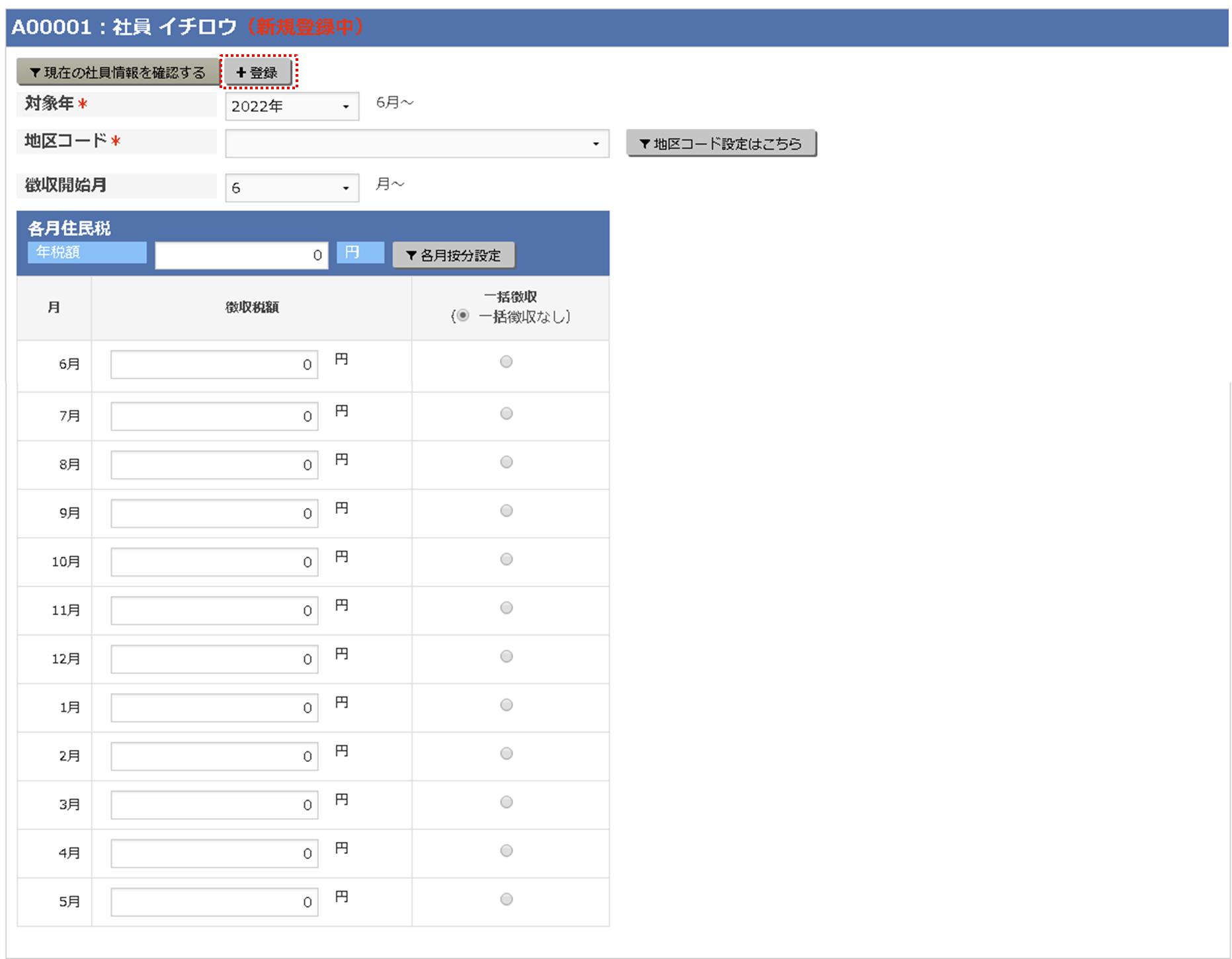This screenshot has width=1232, height=959.
Task: Focus the 11月 徴収税額 input field
Action: click(214, 610)
